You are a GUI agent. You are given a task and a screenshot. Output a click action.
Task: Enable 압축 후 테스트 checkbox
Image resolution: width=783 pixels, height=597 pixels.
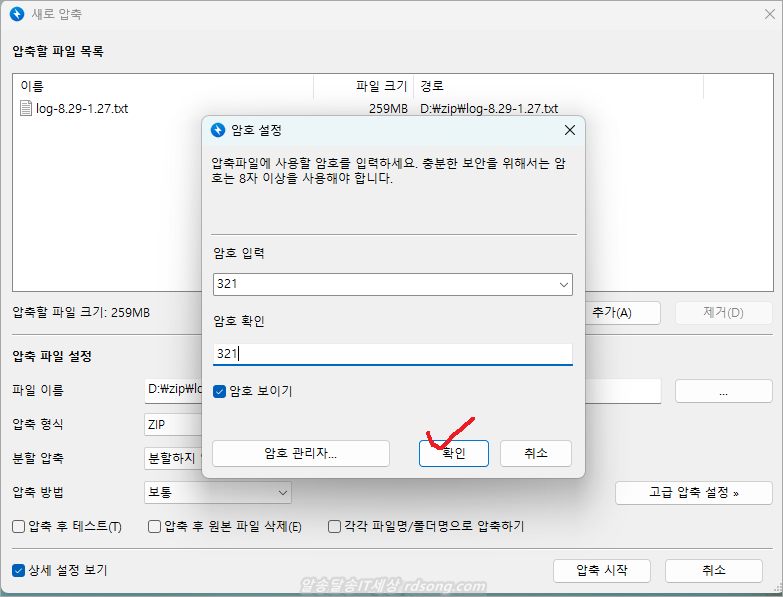18,526
